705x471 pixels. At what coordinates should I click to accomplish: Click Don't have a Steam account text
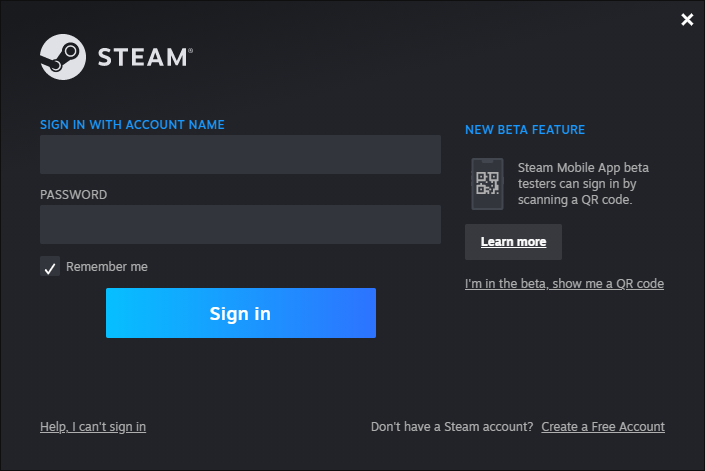click(452, 427)
